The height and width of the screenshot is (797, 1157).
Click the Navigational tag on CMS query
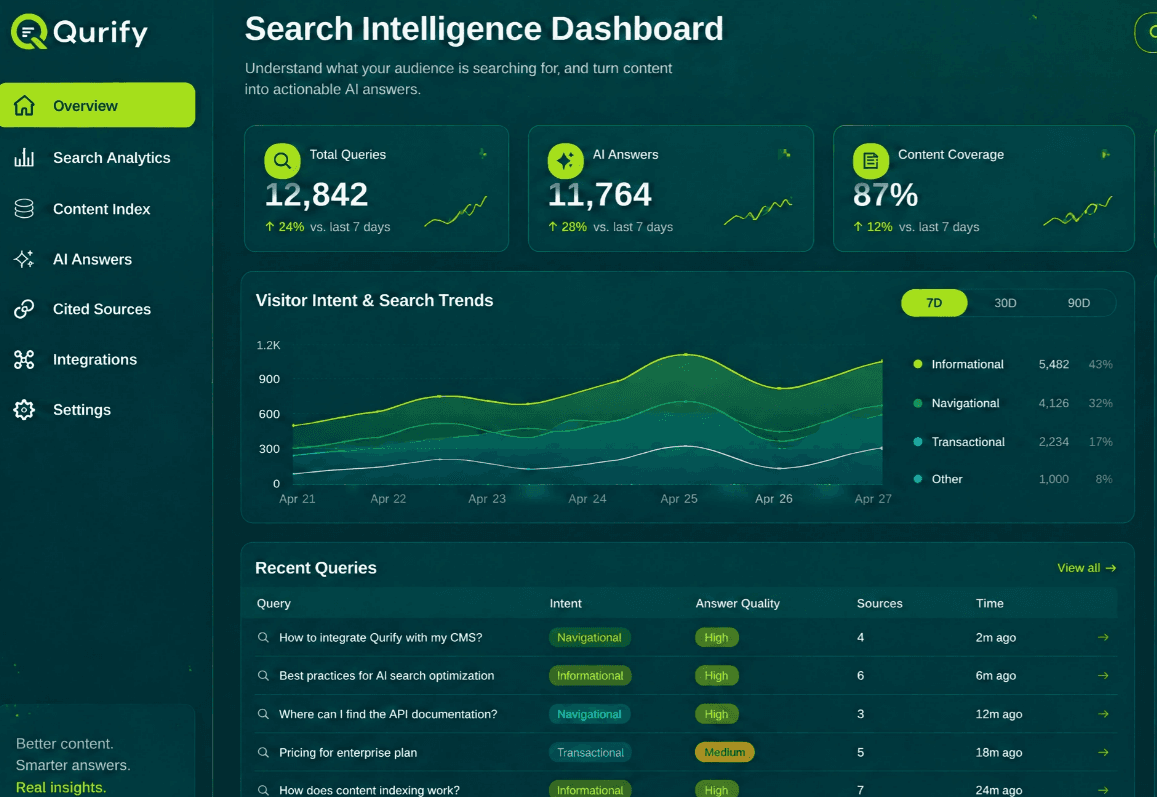point(589,637)
